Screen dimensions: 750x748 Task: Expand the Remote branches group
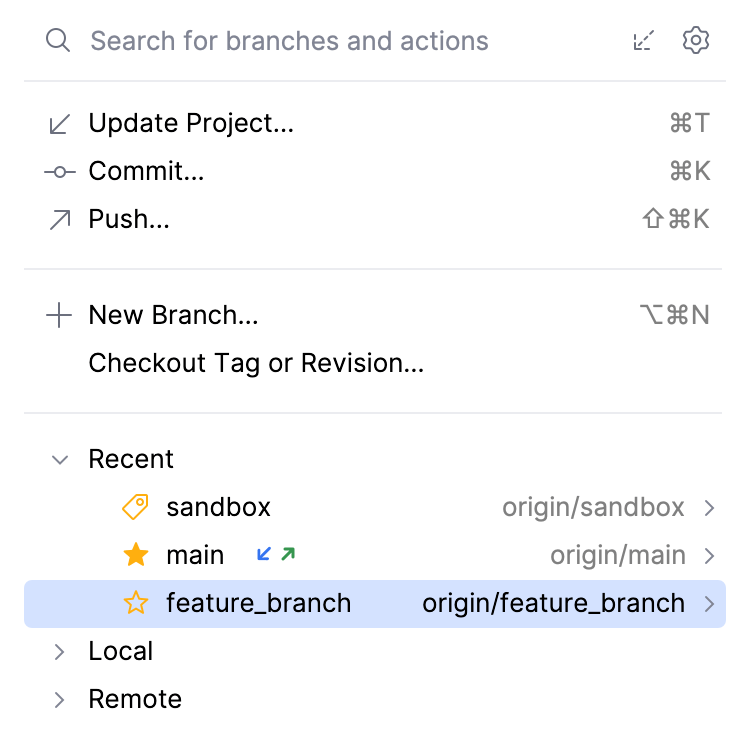coord(60,700)
